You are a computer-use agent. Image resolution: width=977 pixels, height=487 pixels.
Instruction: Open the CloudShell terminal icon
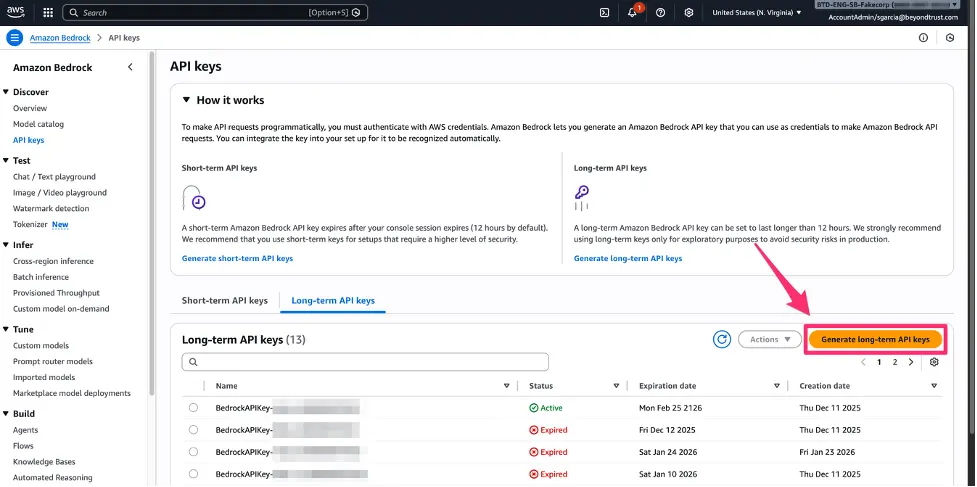(x=604, y=12)
